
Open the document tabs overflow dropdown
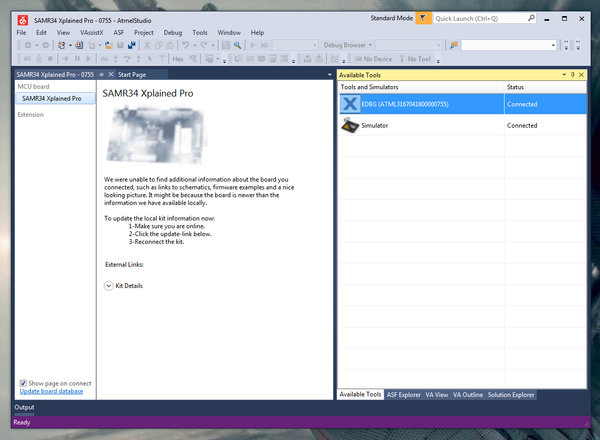click(x=329, y=75)
